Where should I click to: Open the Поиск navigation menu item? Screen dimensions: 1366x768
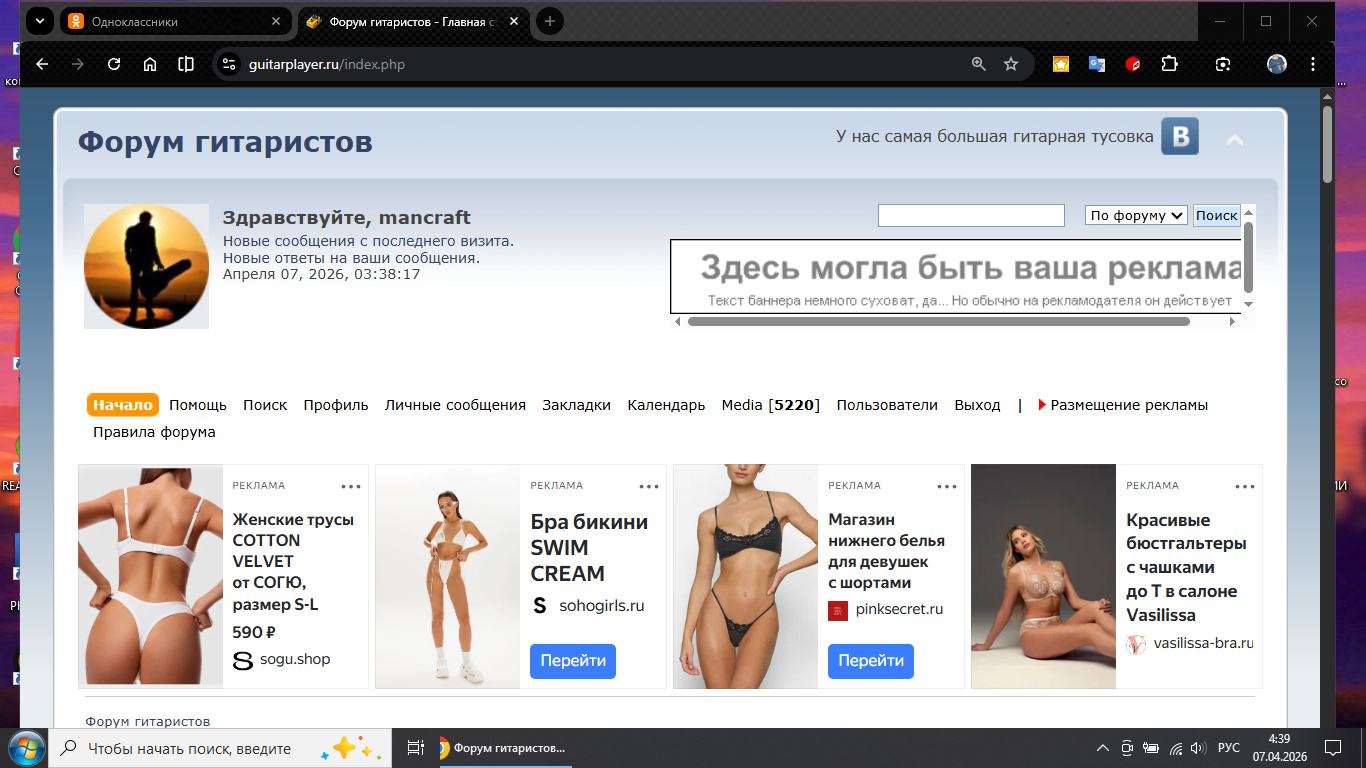[x=265, y=405]
